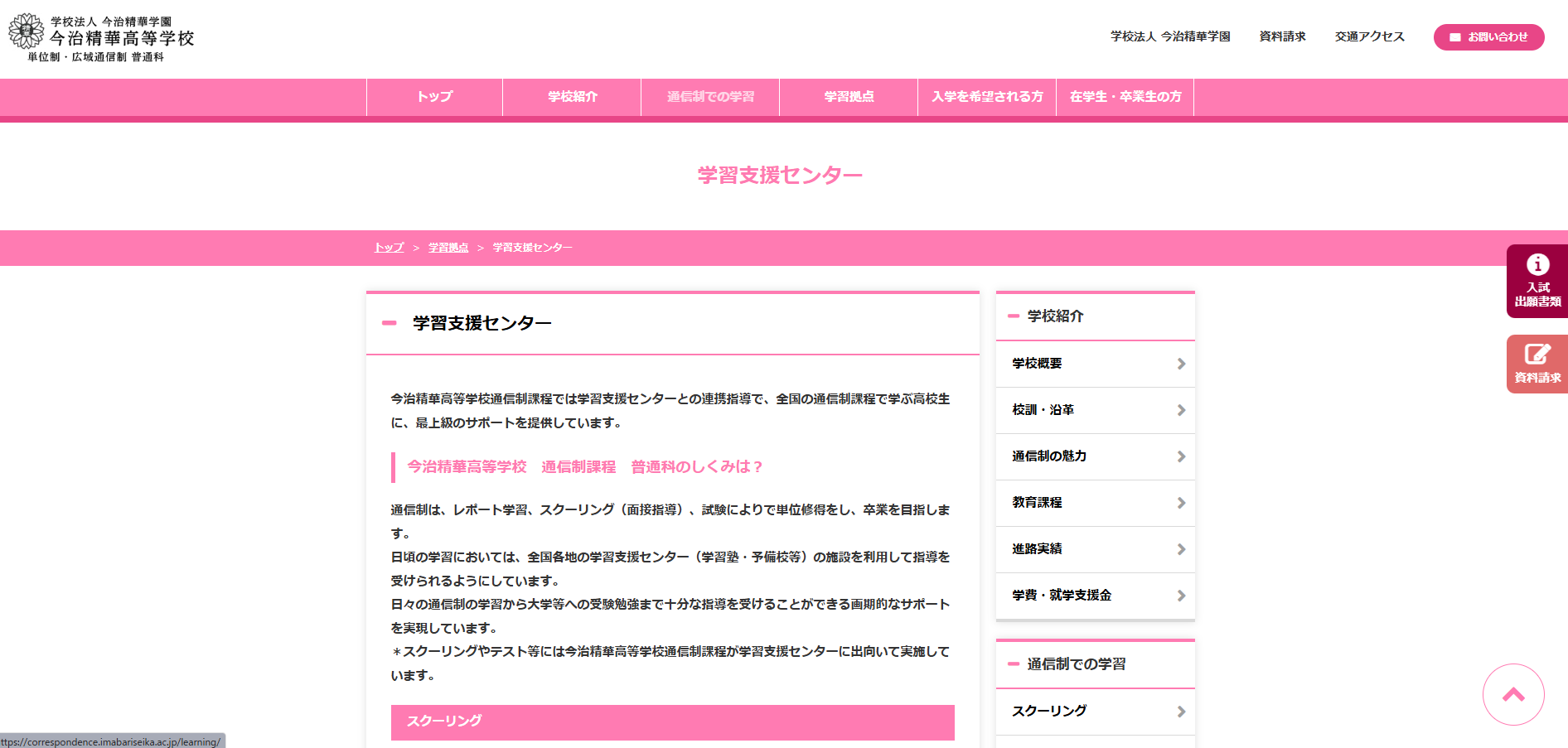The height and width of the screenshot is (748, 1568).
Task: Click the 交通アクセス header link
Action: [1369, 36]
